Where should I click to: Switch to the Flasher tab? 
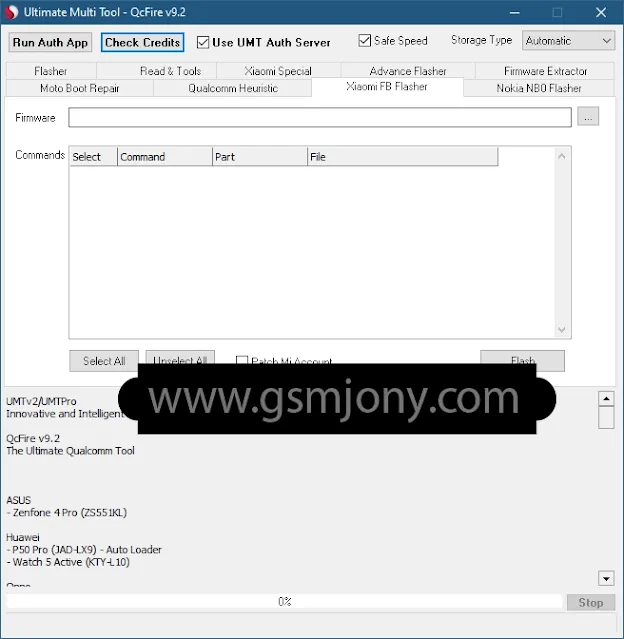tap(51, 71)
